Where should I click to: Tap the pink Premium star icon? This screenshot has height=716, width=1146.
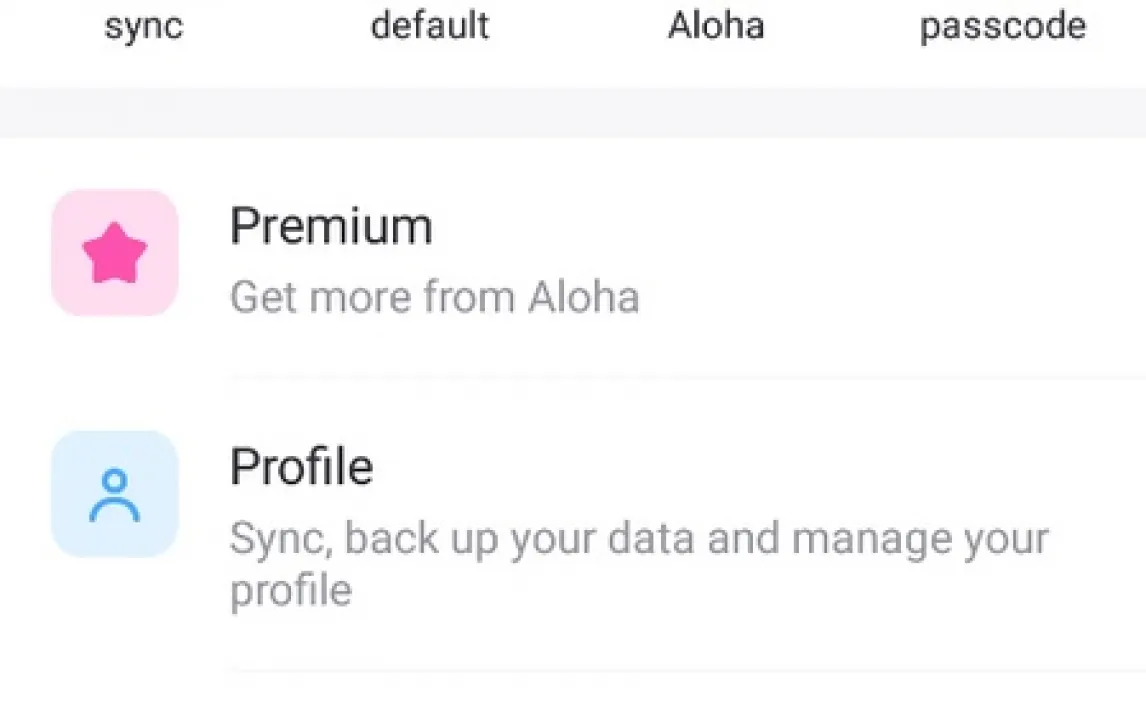click(114, 255)
